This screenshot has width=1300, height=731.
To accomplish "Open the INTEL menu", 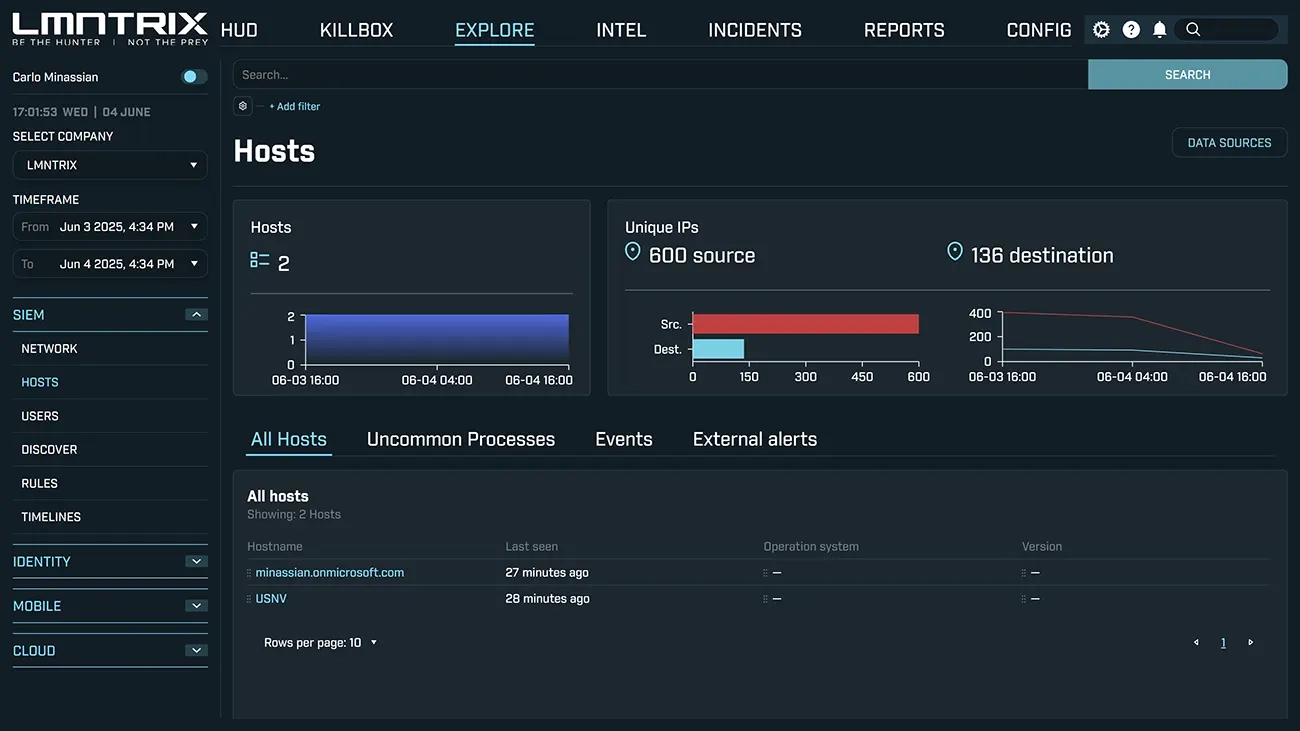I will [621, 30].
